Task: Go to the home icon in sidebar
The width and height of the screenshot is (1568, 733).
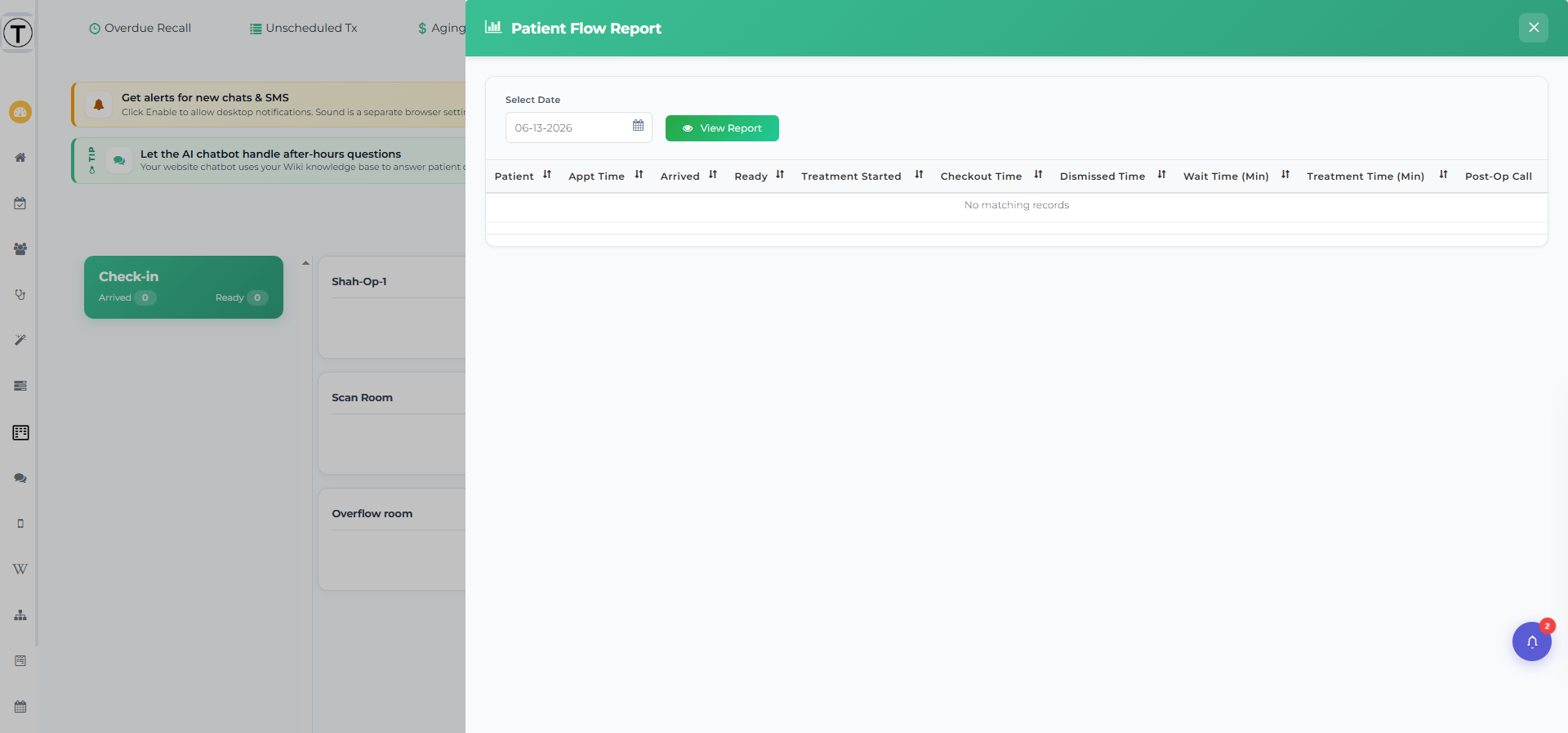Action: pos(20,157)
